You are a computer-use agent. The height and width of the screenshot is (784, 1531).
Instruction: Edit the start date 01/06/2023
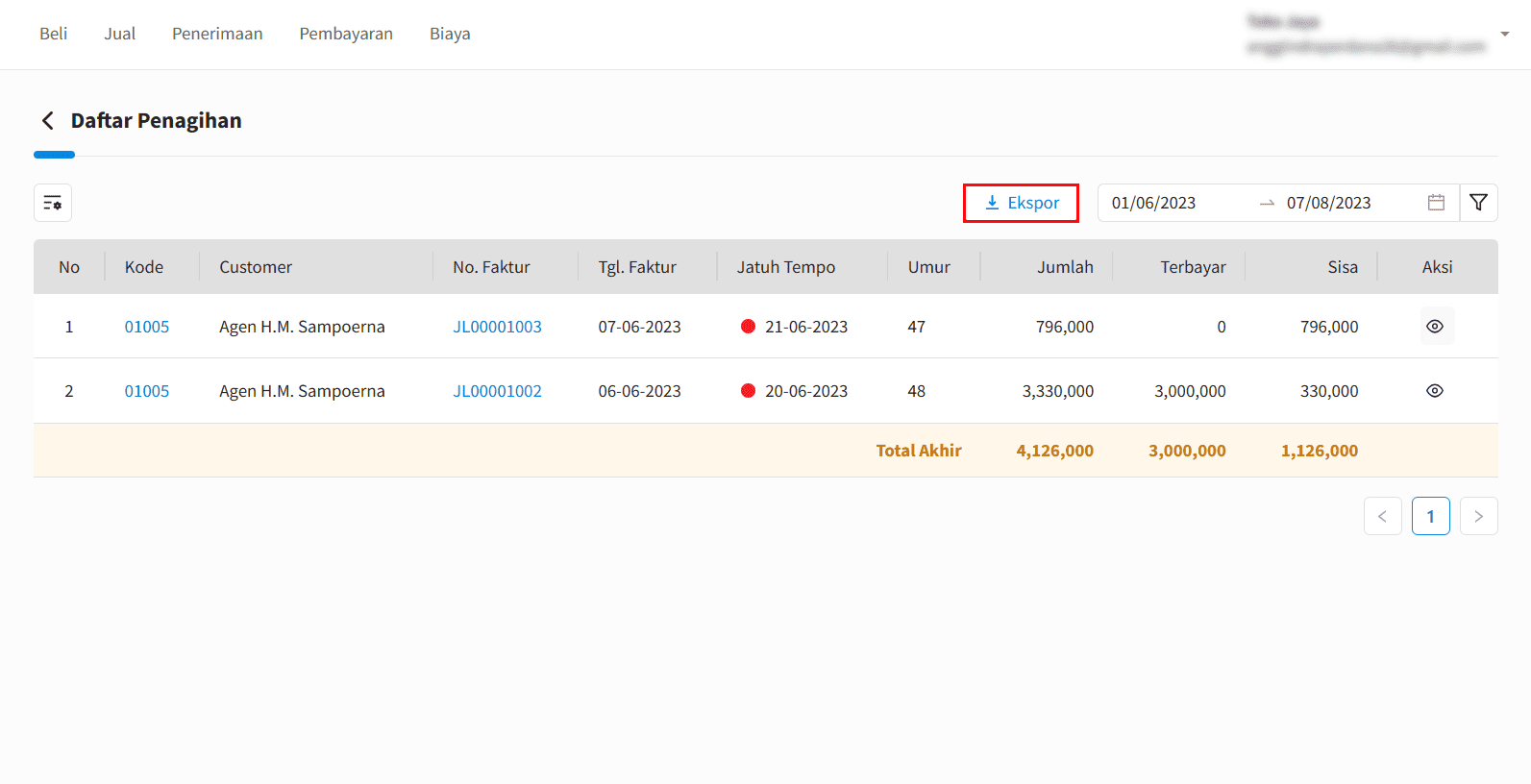coord(1153,203)
